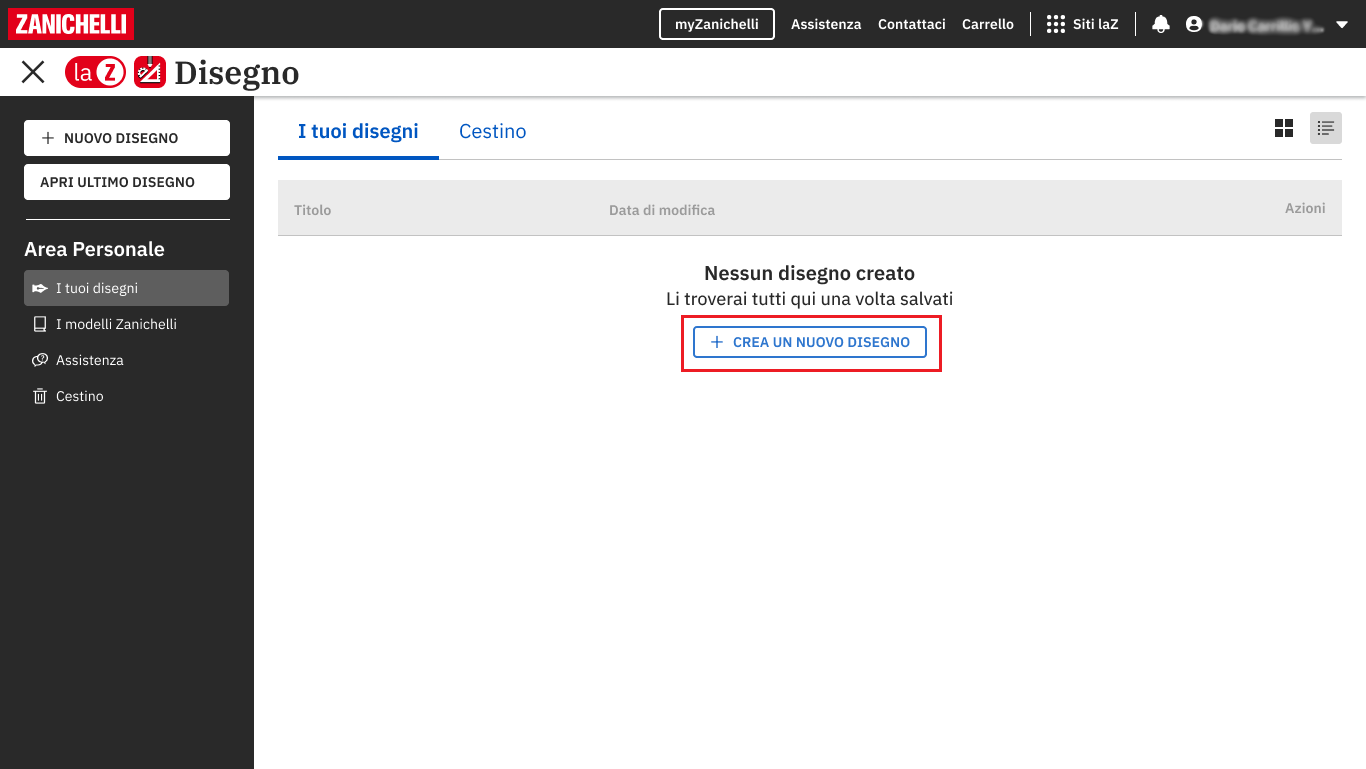
Task: Open the notifications bell
Action: click(1161, 24)
